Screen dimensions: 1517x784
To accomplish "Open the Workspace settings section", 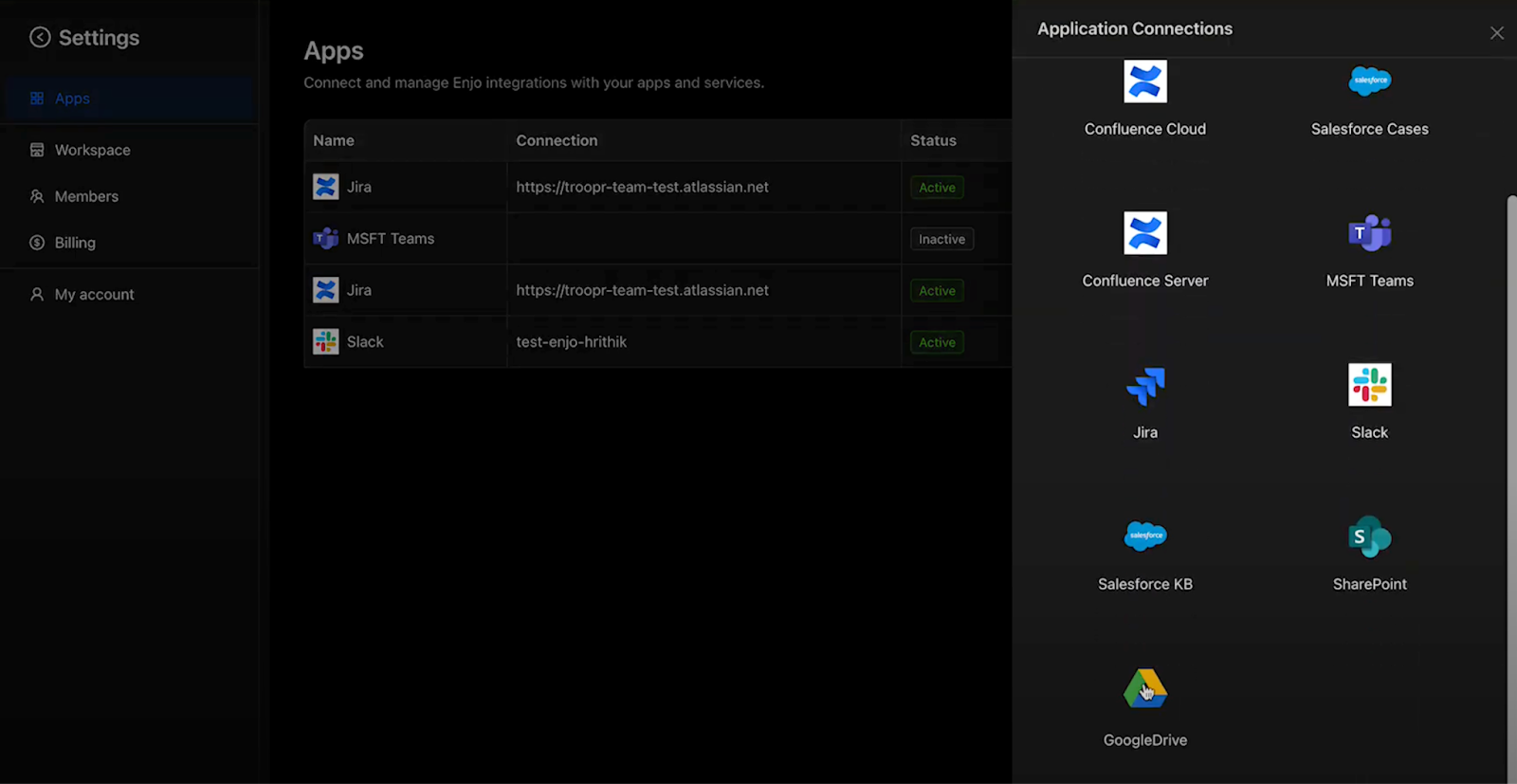I will click(x=129, y=150).
